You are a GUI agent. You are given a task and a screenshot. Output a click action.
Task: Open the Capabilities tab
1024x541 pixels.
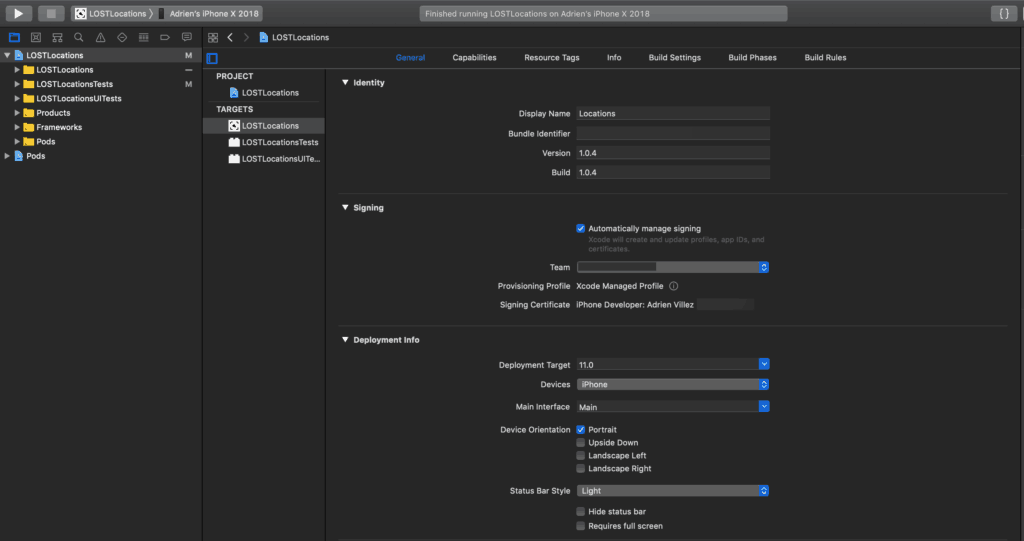(x=474, y=57)
